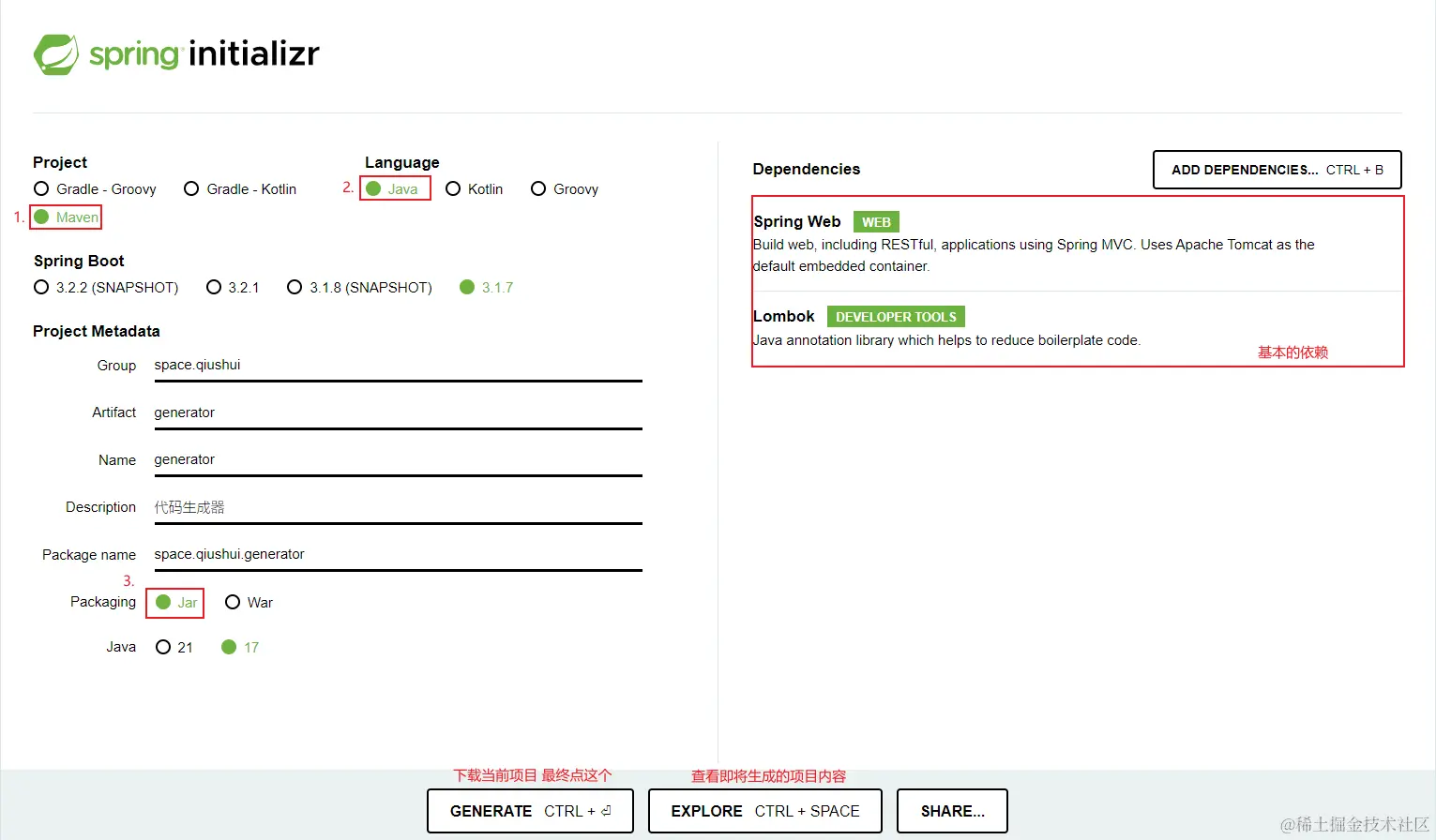1436x840 pixels.
Task: Click the Spring Web description text
Action: click(1034, 255)
